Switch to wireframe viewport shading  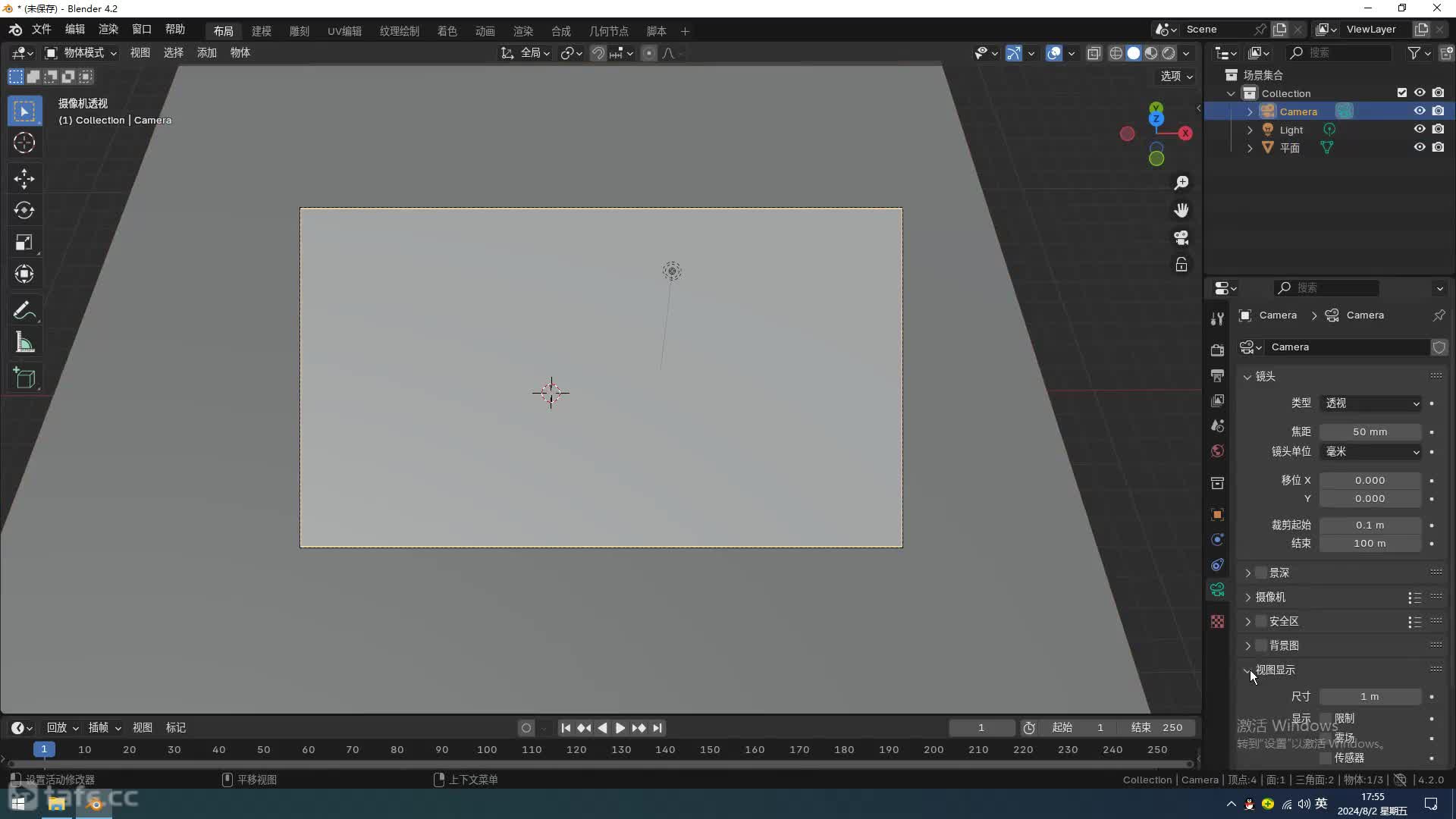tap(1116, 53)
